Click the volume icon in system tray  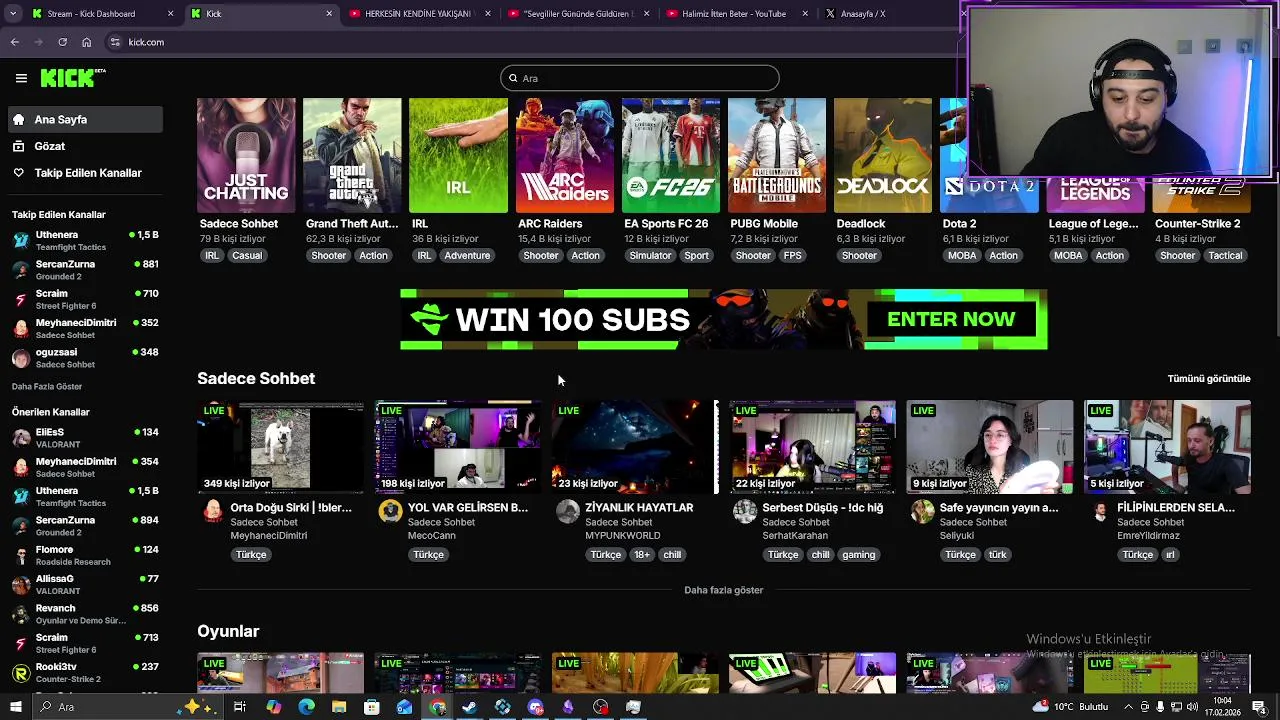coord(1193,707)
